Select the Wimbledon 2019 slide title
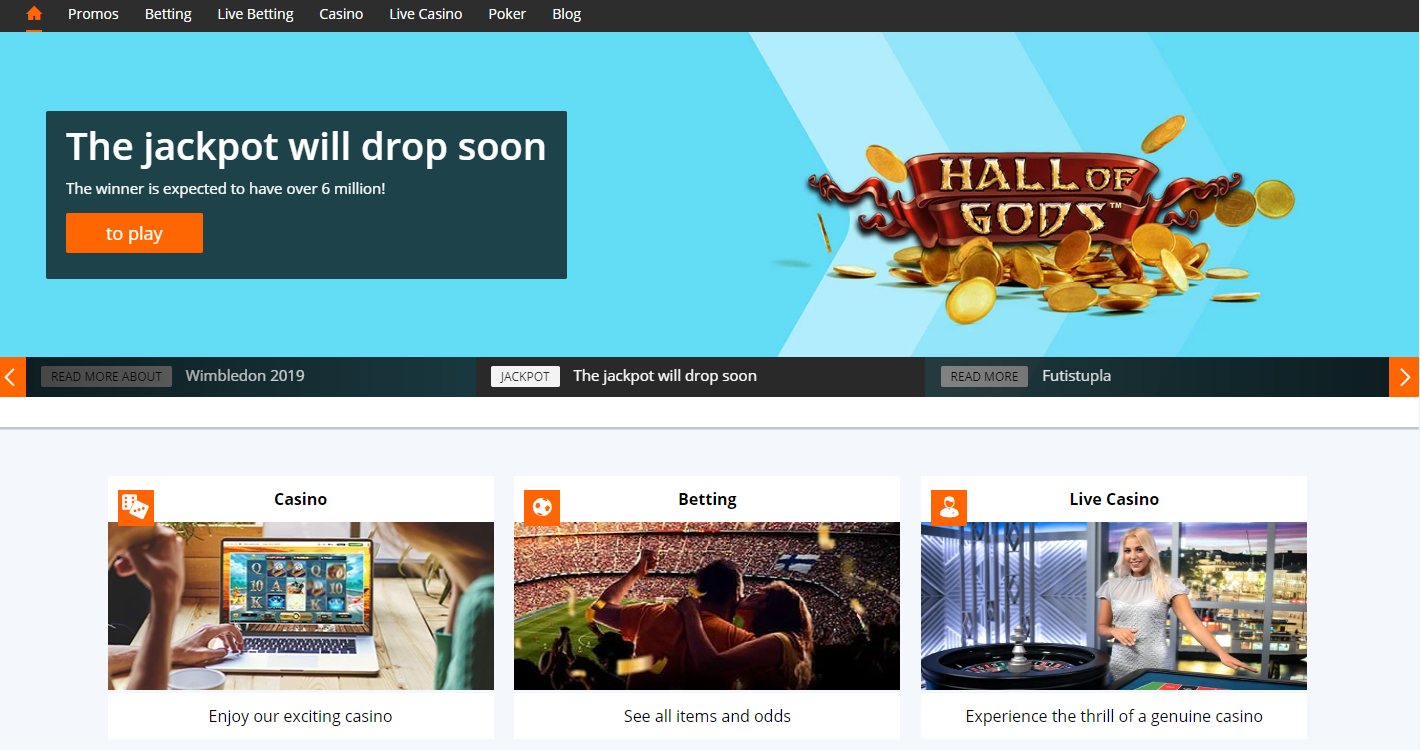 tap(245, 376)
